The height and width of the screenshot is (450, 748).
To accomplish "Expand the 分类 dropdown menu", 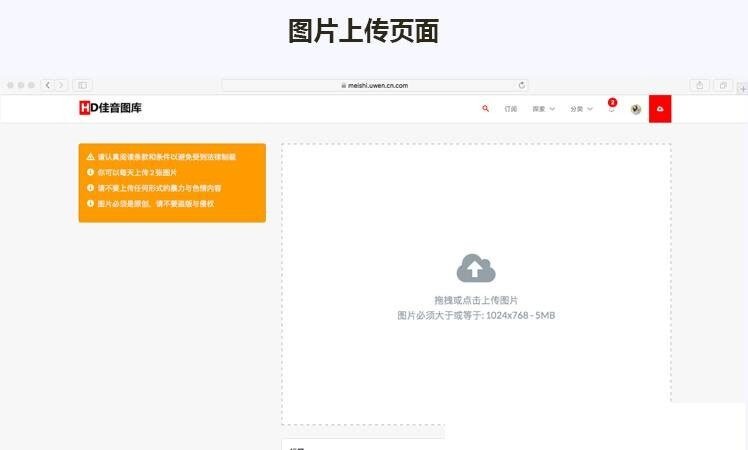I will click(581, 109).
